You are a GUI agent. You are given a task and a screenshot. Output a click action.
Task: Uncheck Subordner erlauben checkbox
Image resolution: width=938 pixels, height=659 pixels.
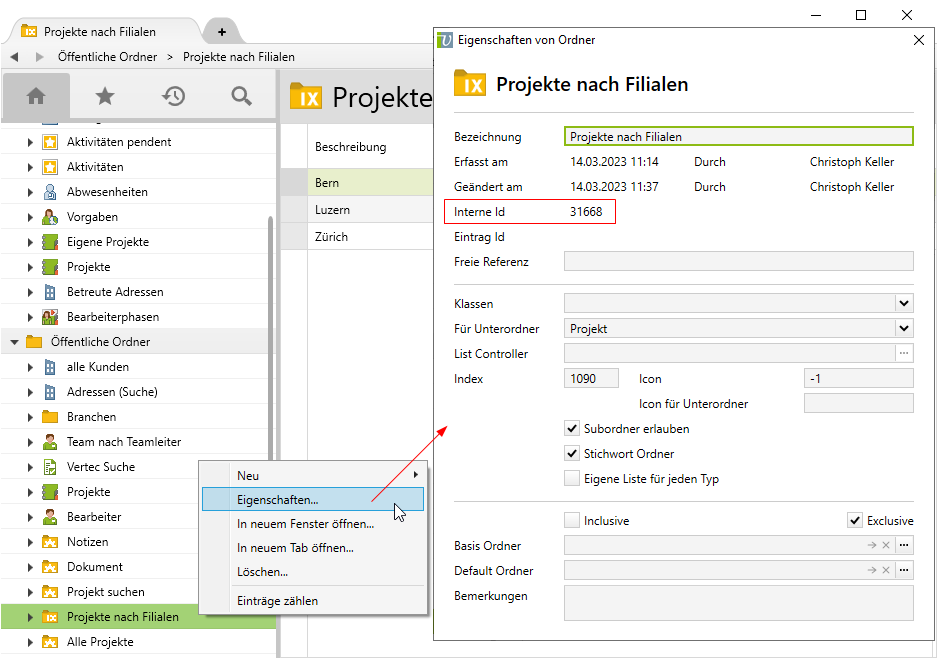[x=572, y=428]
